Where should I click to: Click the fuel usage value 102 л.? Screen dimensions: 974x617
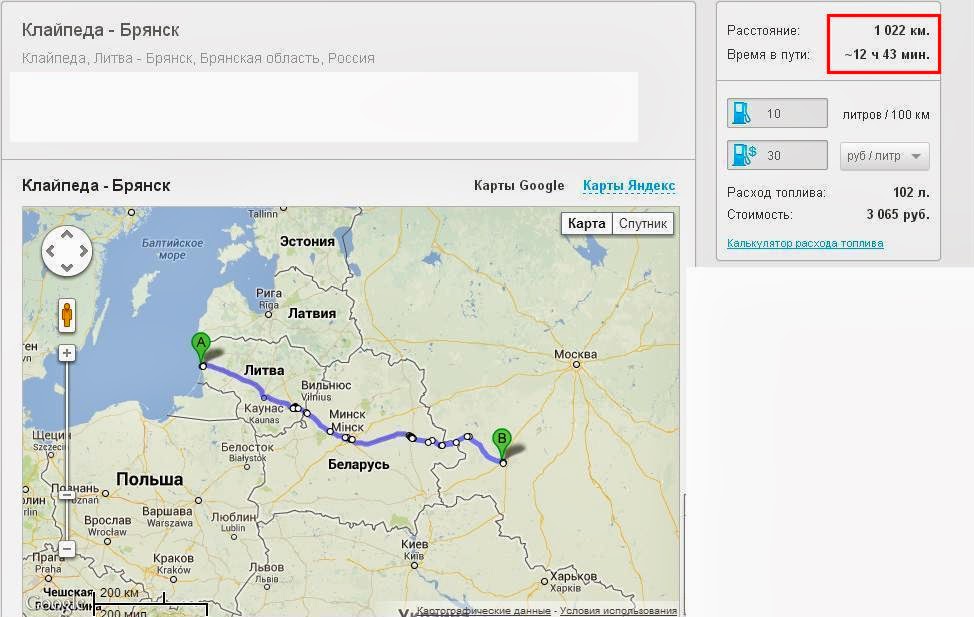pyautogui.click(x=911, y=193)
